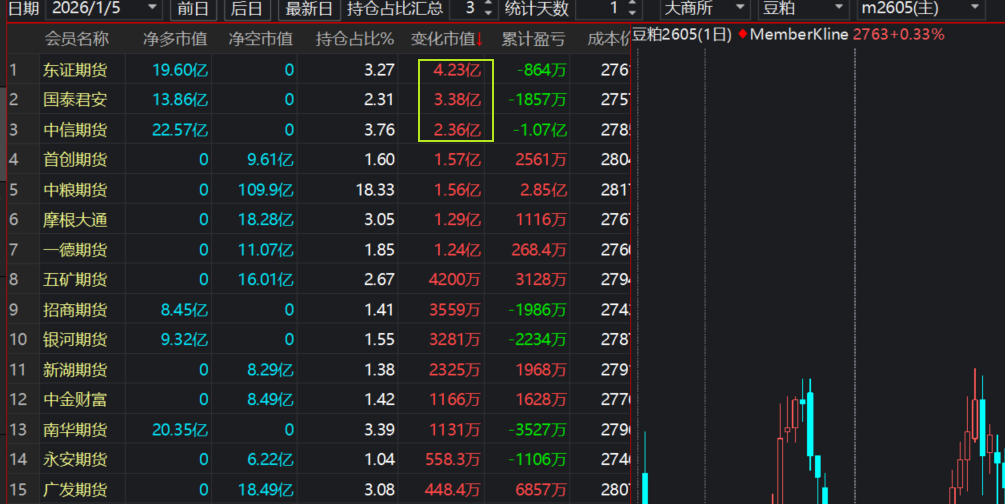Select the 广发期货 row
Viewport: 1005px width, 504px height.
[75, 490]
